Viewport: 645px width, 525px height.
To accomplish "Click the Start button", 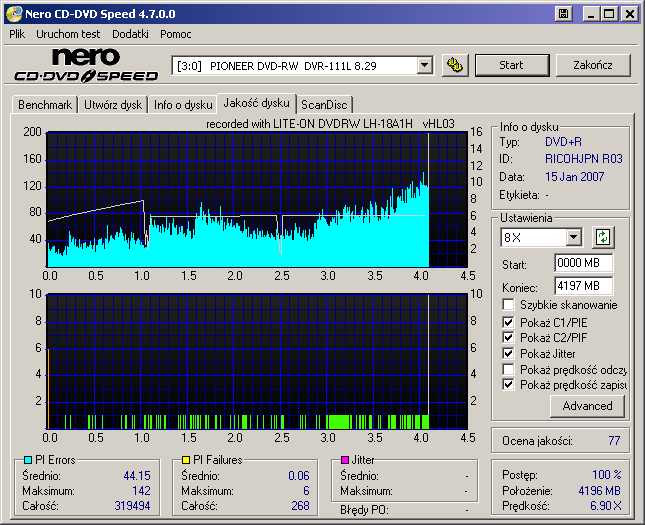I will (x=512, y=65).
